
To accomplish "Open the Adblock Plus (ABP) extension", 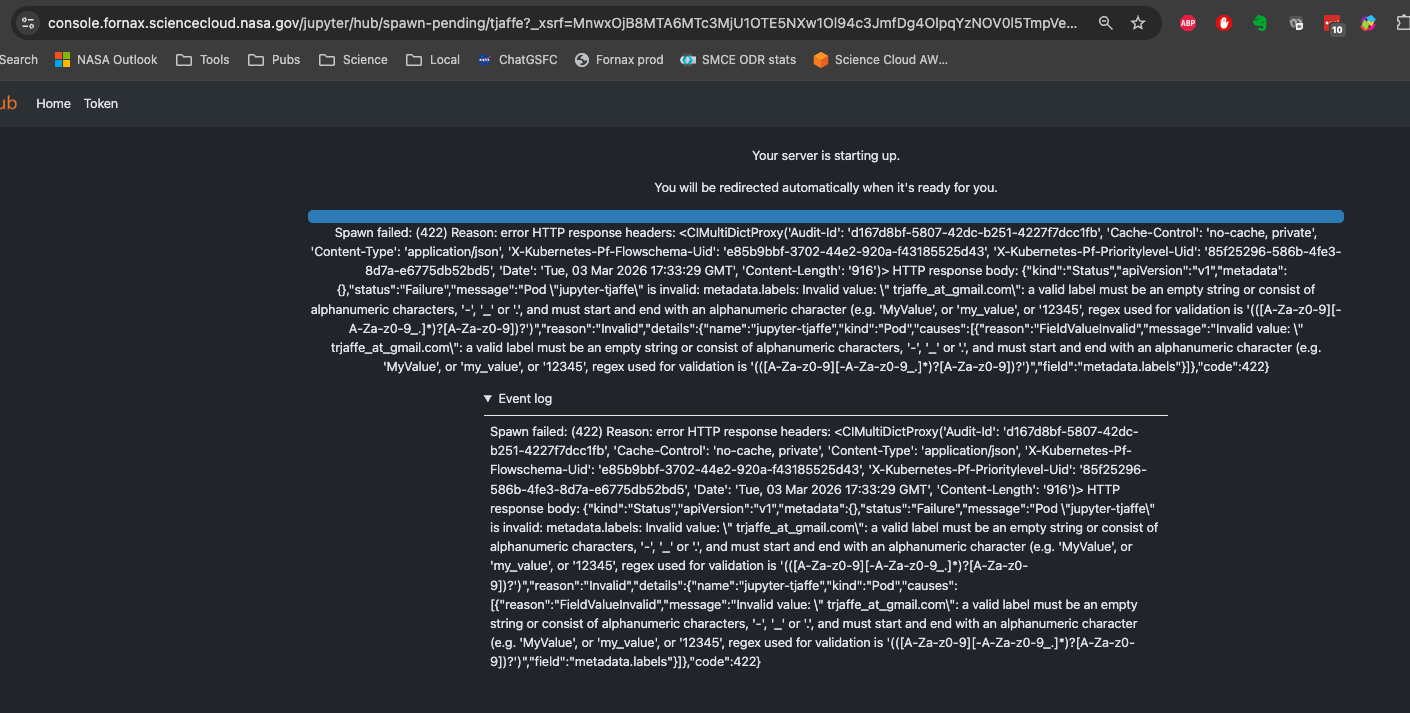I will click(1187, 23).
